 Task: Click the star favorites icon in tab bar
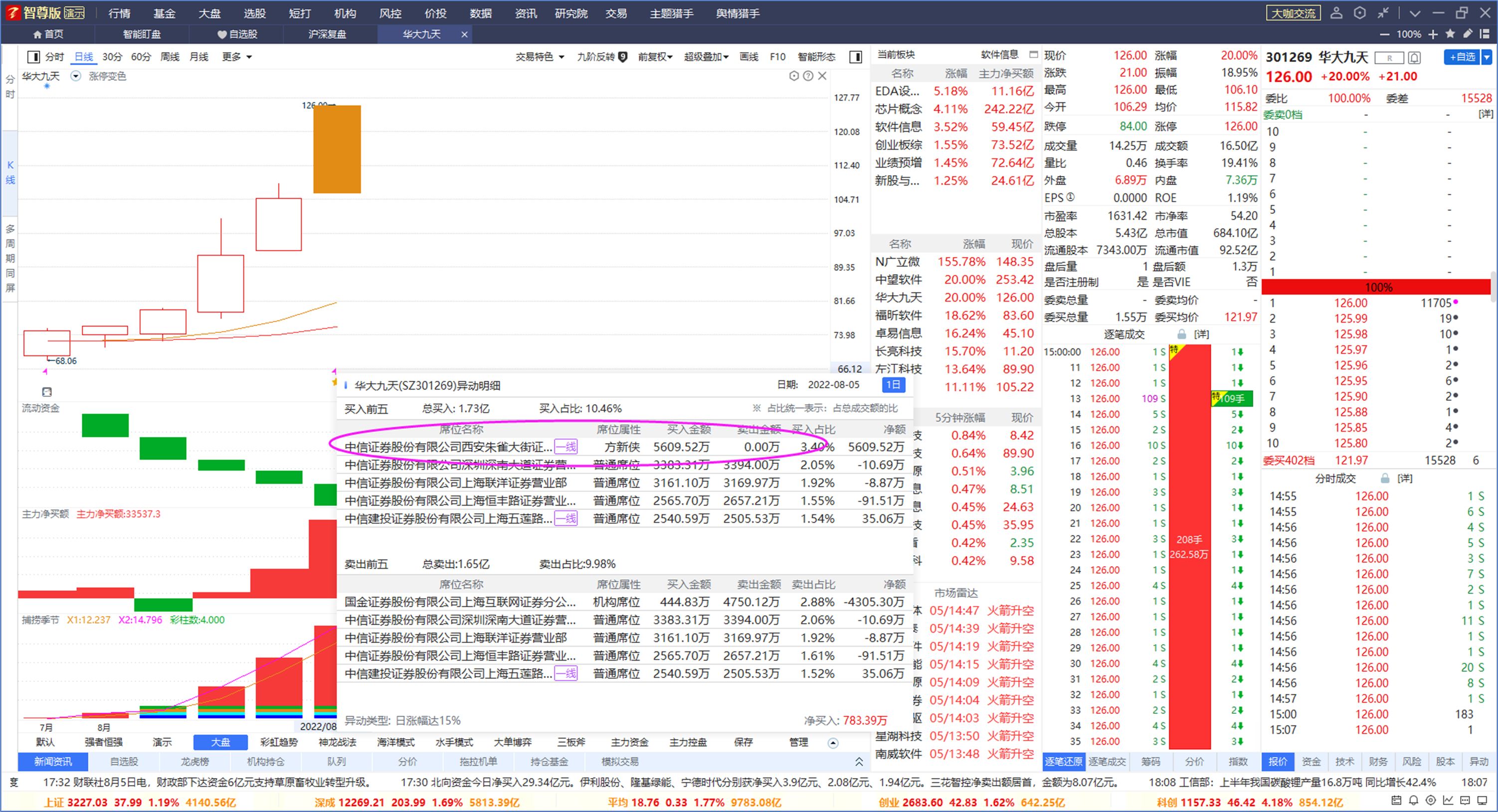click(1450, 34)
